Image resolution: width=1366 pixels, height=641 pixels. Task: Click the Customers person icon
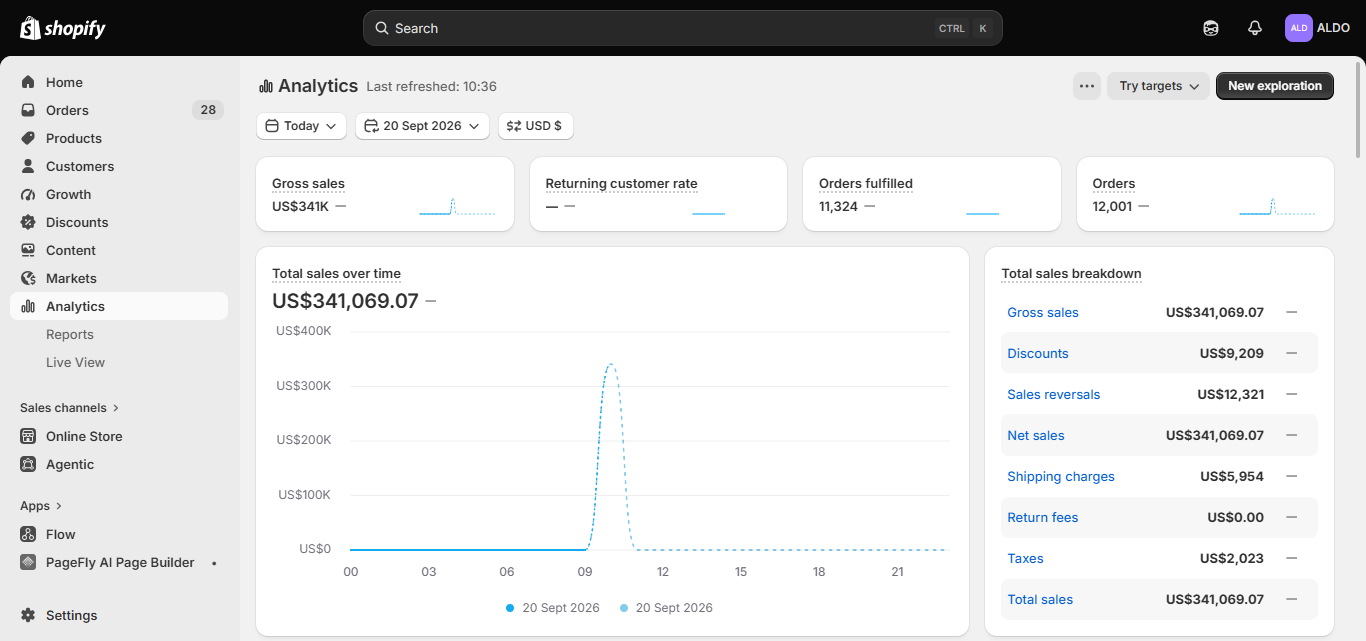(x=28, y=166)
